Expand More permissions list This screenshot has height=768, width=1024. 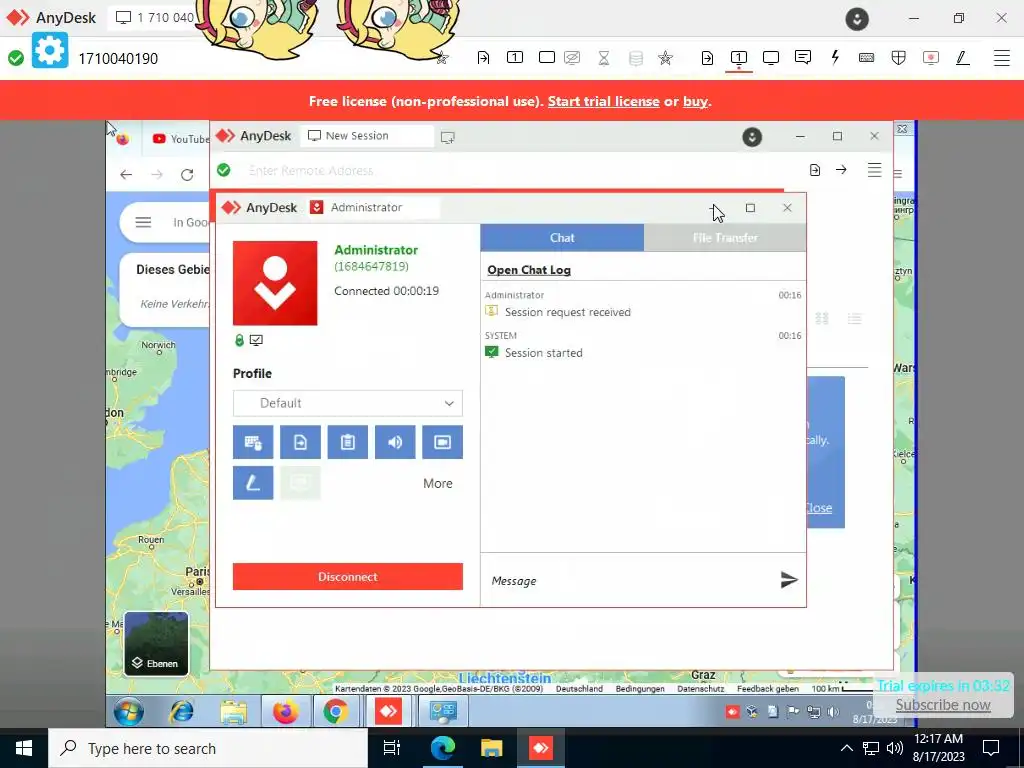[438, 483]
